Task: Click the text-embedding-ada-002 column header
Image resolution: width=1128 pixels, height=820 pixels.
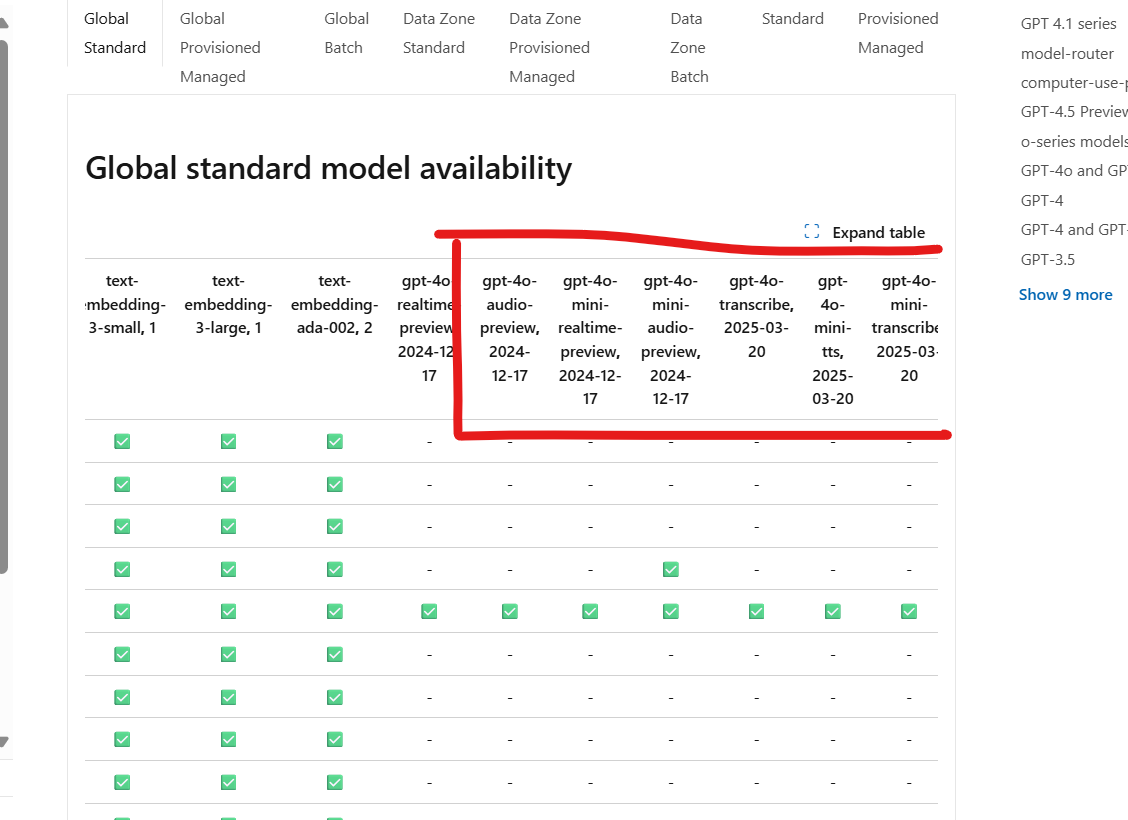Action: coord(335,304)
